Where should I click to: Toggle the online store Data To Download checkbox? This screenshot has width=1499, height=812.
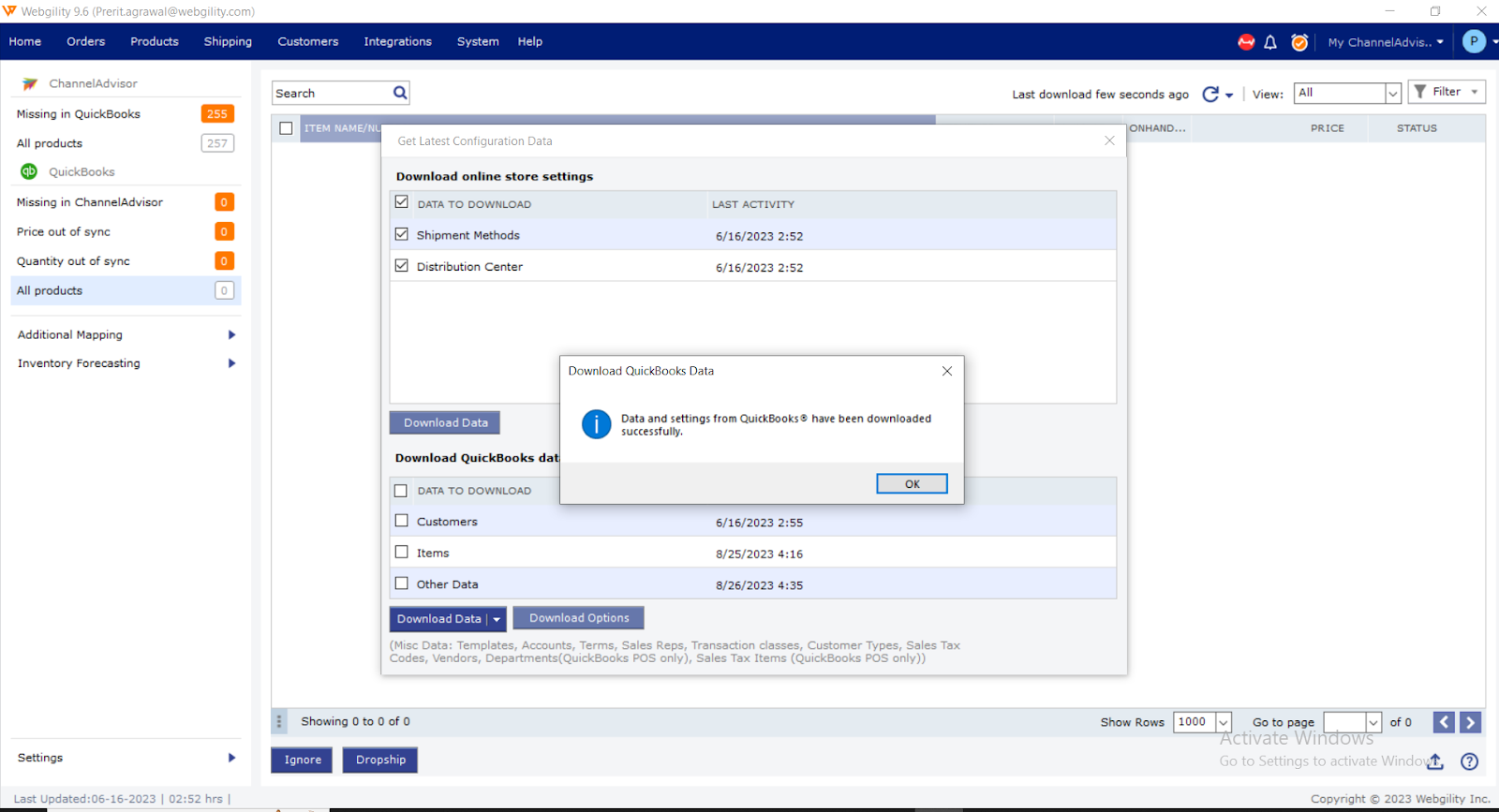pyautogui.click(x=402, y=202)
